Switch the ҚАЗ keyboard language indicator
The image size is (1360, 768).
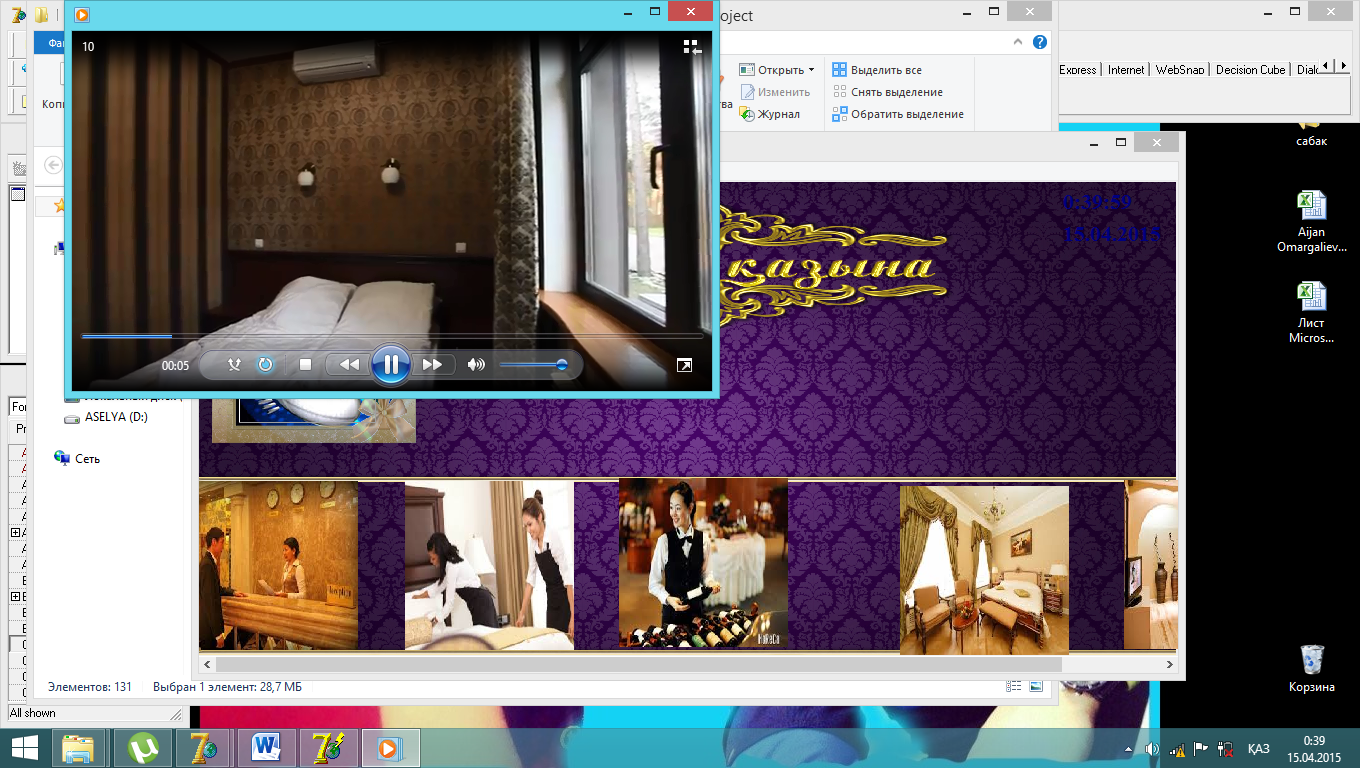pos(1259,749)
